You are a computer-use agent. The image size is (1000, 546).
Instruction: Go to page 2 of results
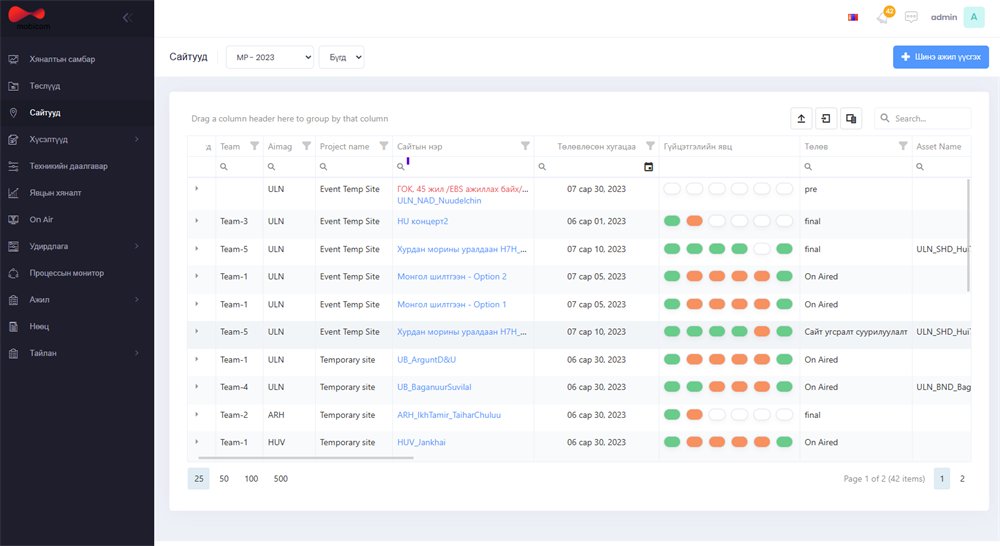coord(962,478)
